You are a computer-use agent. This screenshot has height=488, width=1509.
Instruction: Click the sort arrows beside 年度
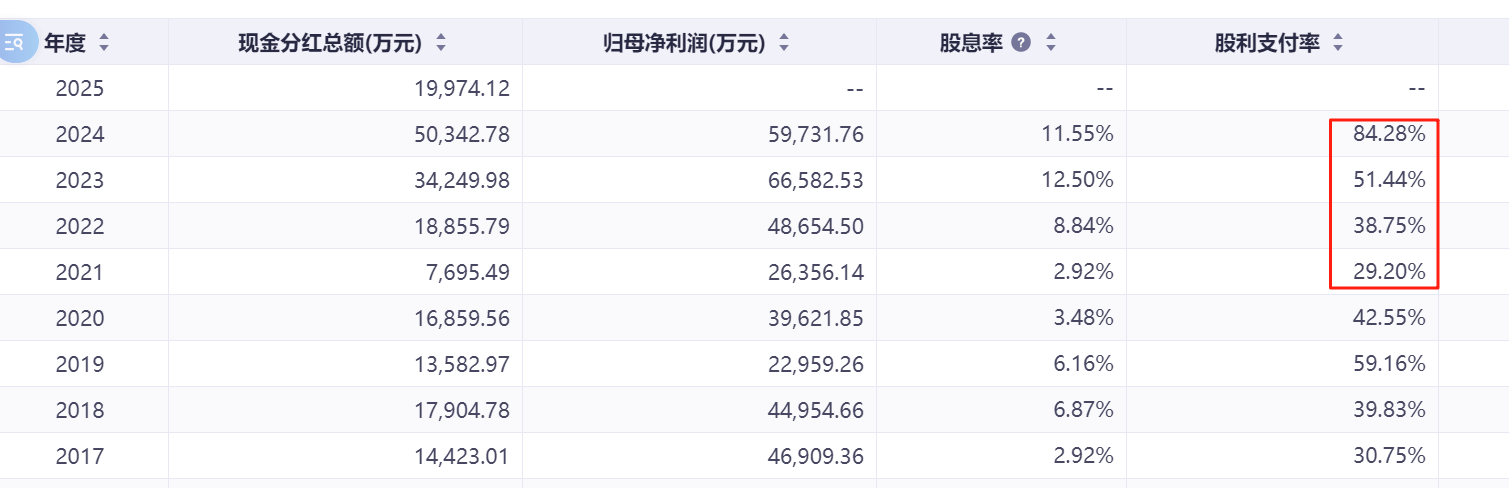[x=104, y=43]
